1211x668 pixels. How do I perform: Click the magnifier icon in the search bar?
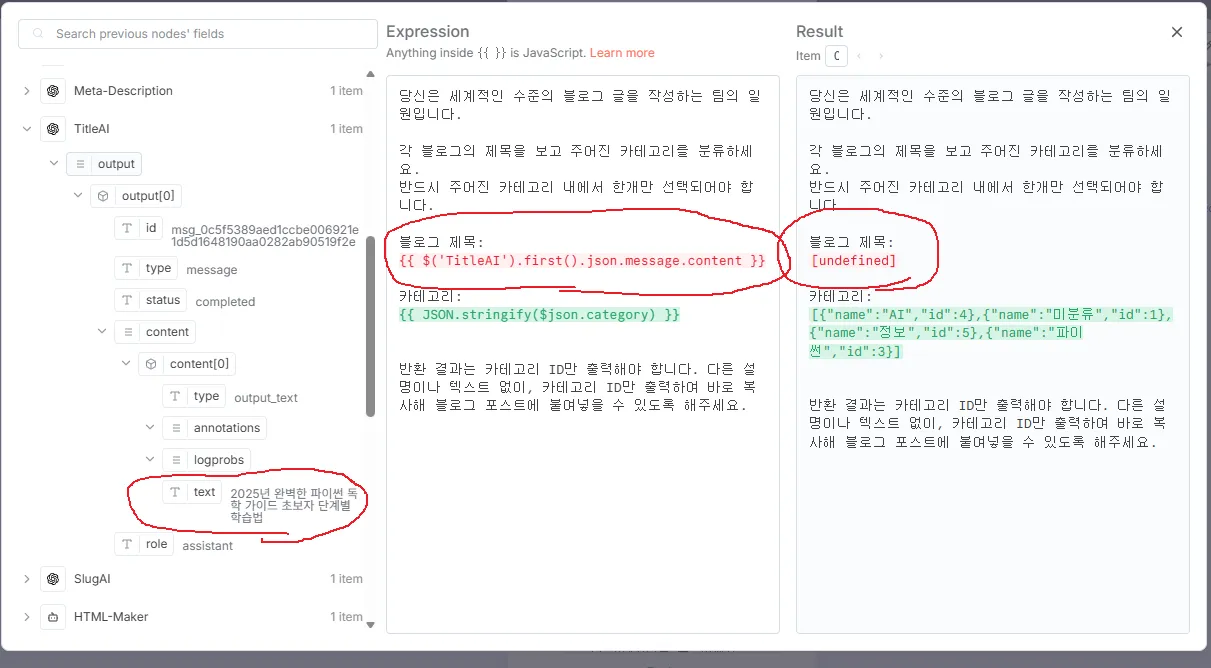point(35,33)
